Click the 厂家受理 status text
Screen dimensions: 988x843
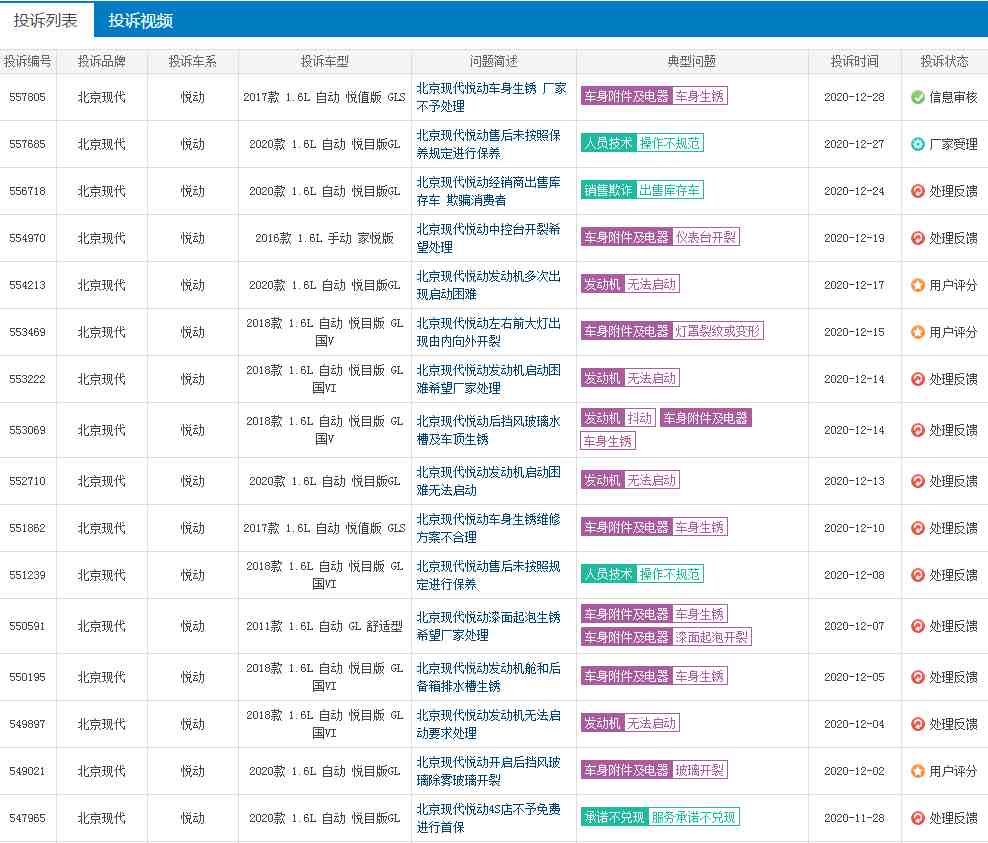(x=953, y=144)
